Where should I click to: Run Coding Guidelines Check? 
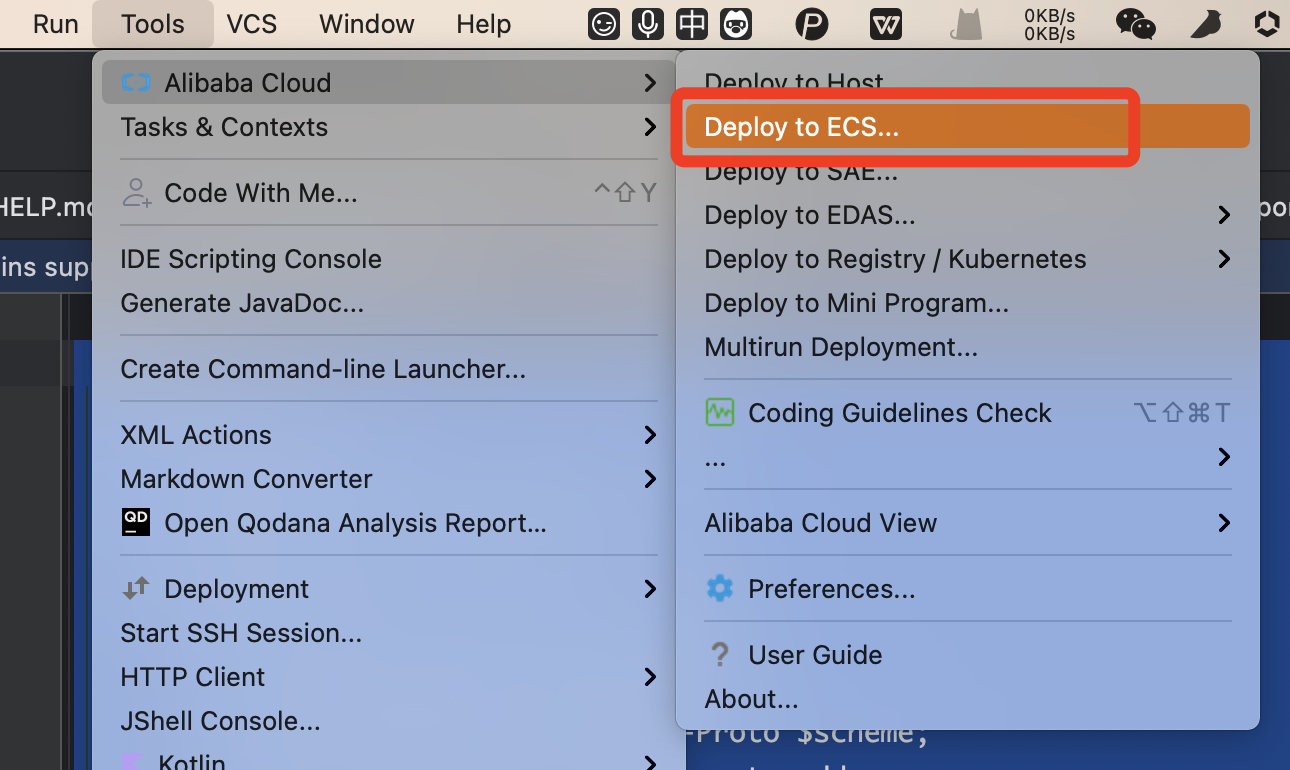point(967,413)
